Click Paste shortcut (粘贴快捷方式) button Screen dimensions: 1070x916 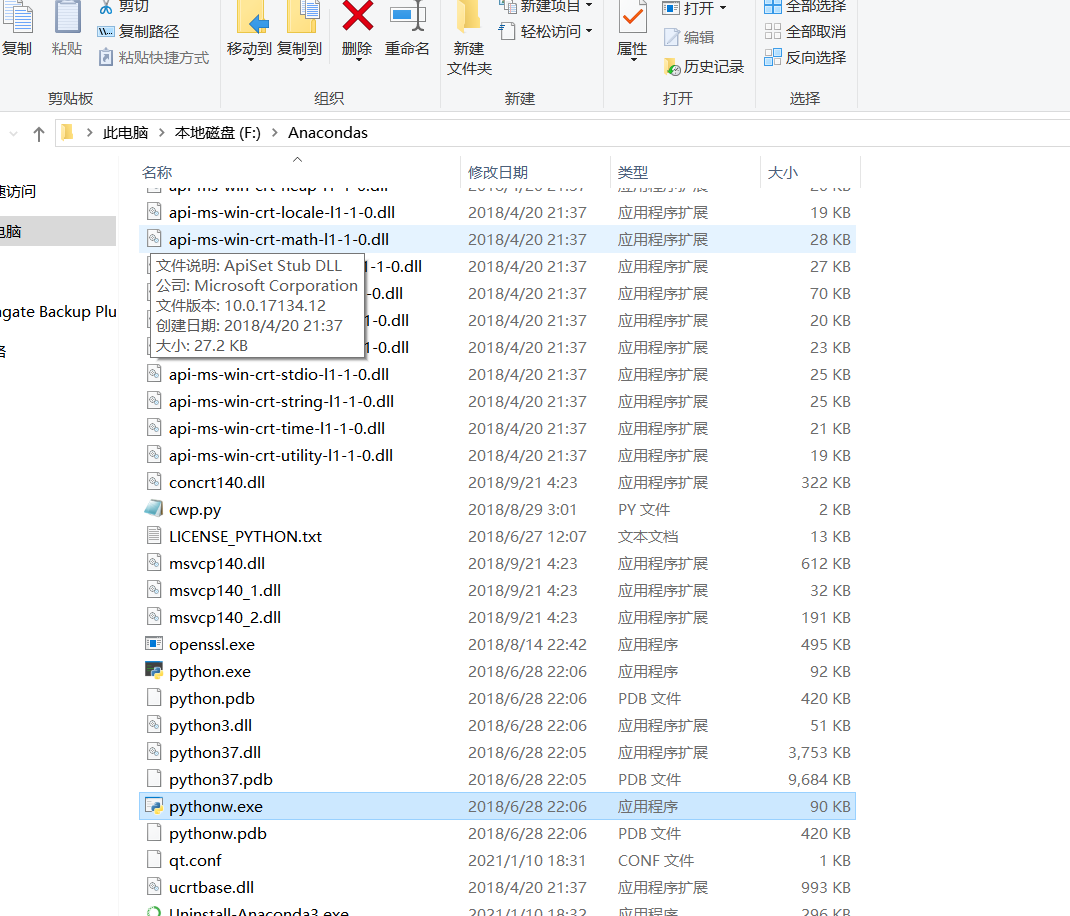click(x=154, y=57)
